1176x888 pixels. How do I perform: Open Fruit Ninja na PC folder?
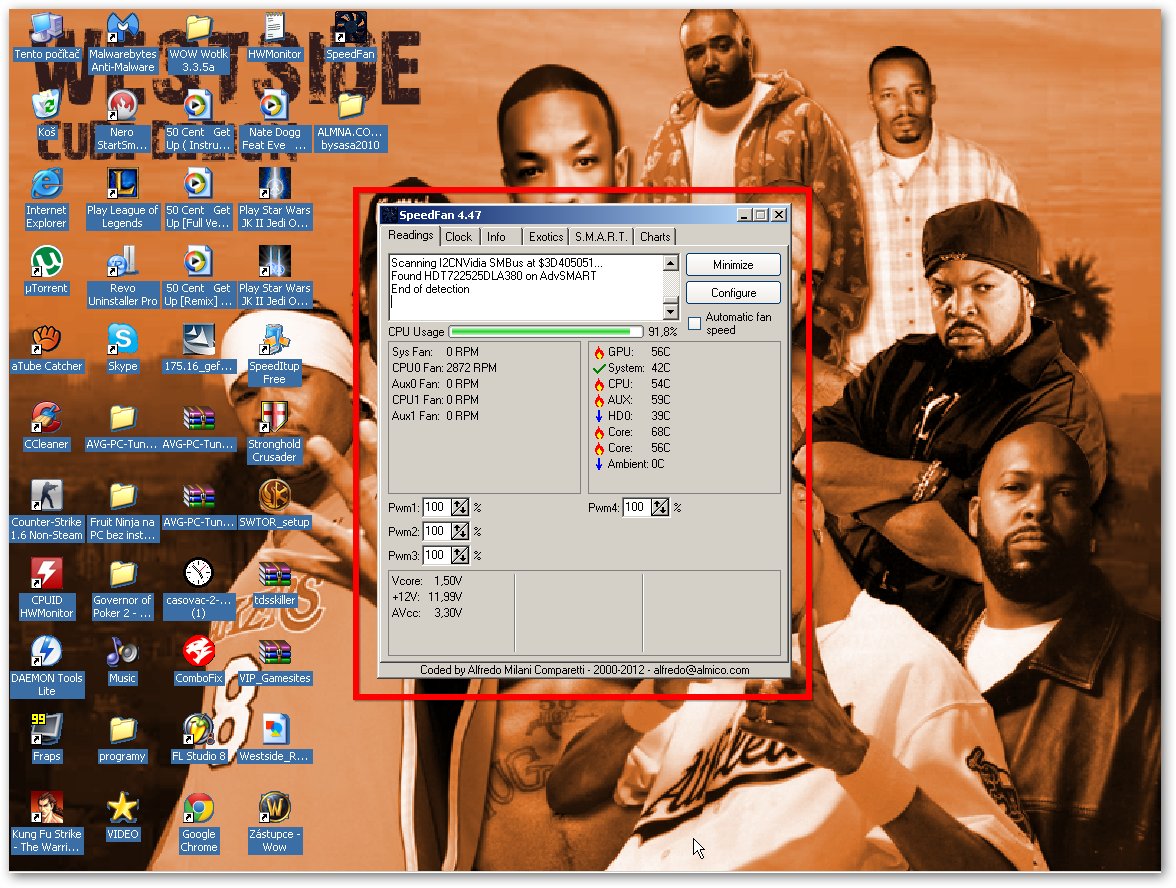pyautogui.click(x=122, y=511)
